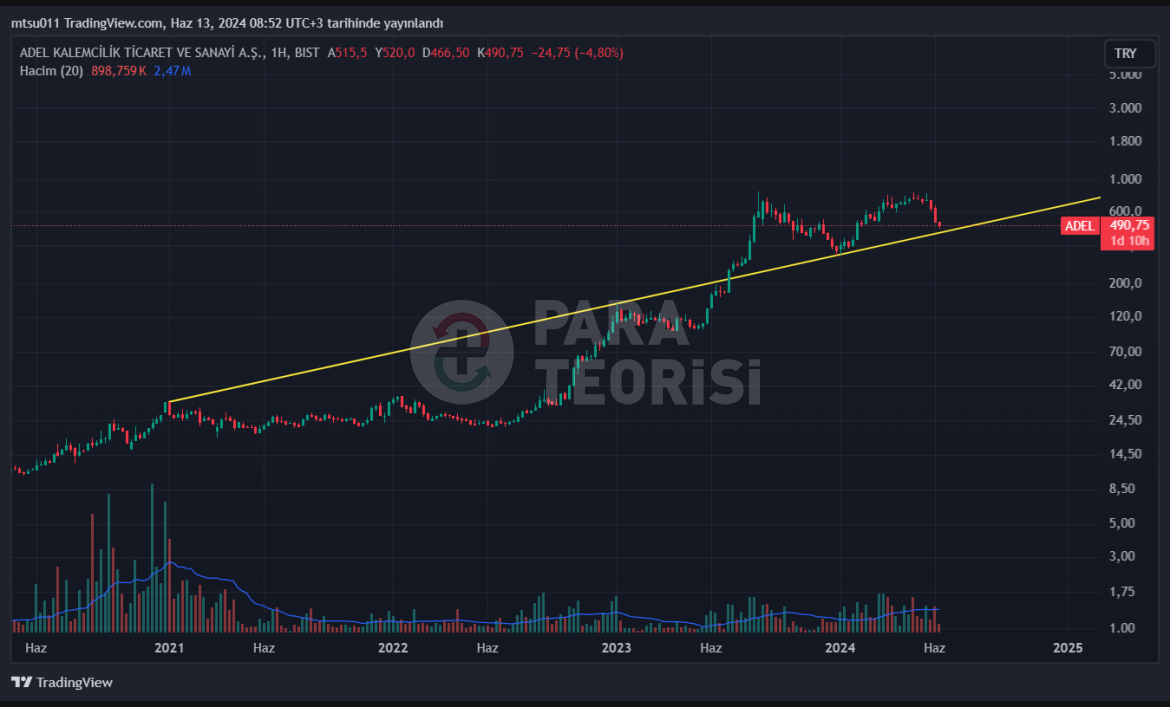The width and height of the screenshot is (1170, 707).
Task: Click the TradingView logo at the bottom
Action: 62,682
